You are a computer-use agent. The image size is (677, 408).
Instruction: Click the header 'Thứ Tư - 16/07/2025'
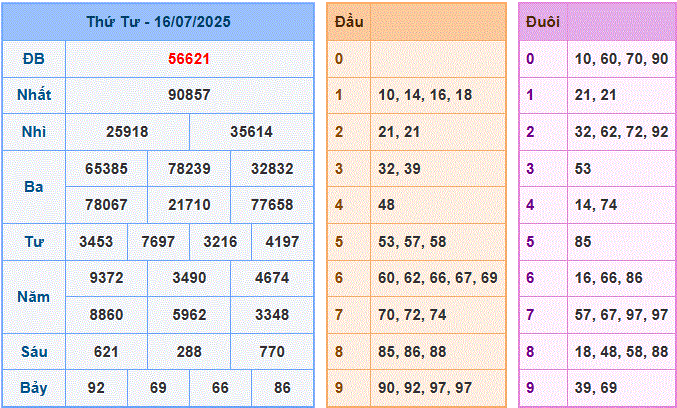click(x=158, y=22)
